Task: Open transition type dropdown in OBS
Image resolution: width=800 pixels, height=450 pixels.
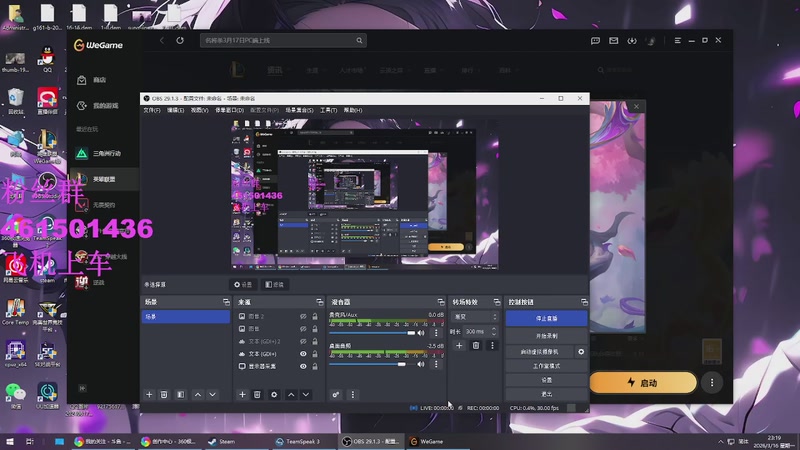Action: (x=474, y=317)
